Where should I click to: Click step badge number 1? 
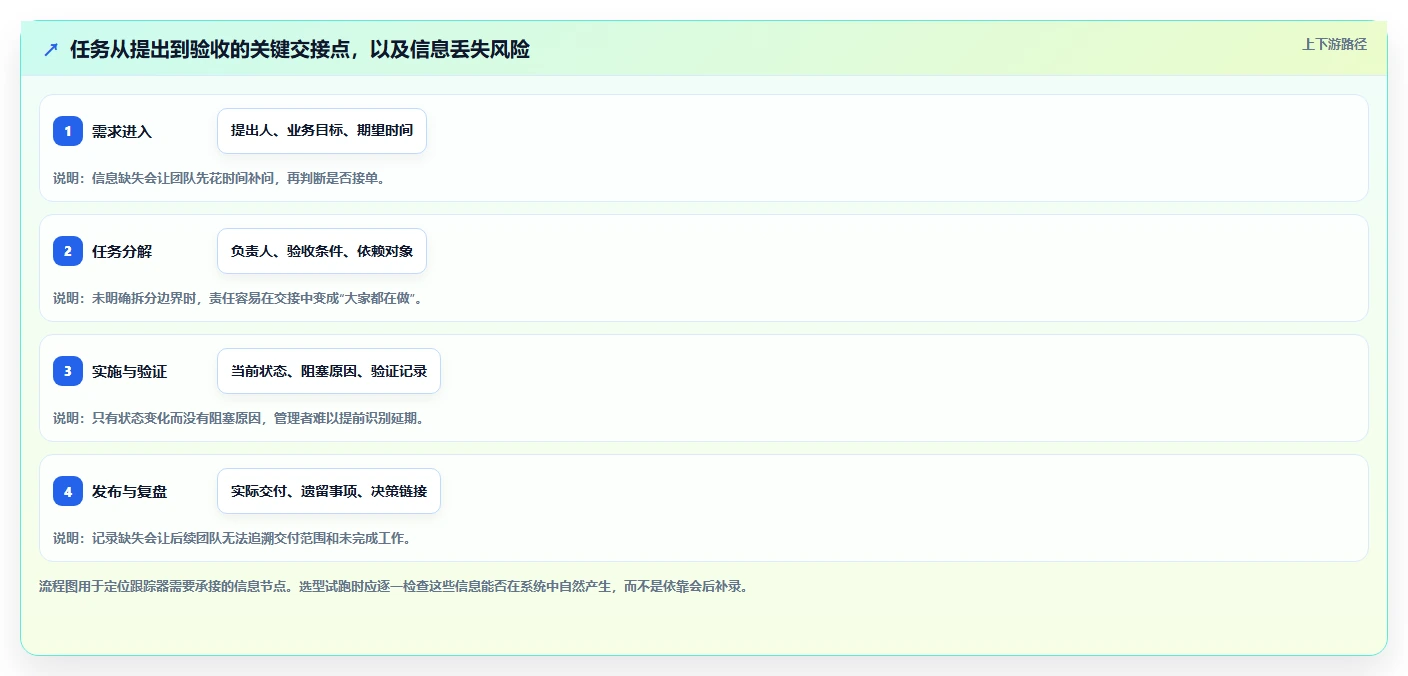click(68, 131)
